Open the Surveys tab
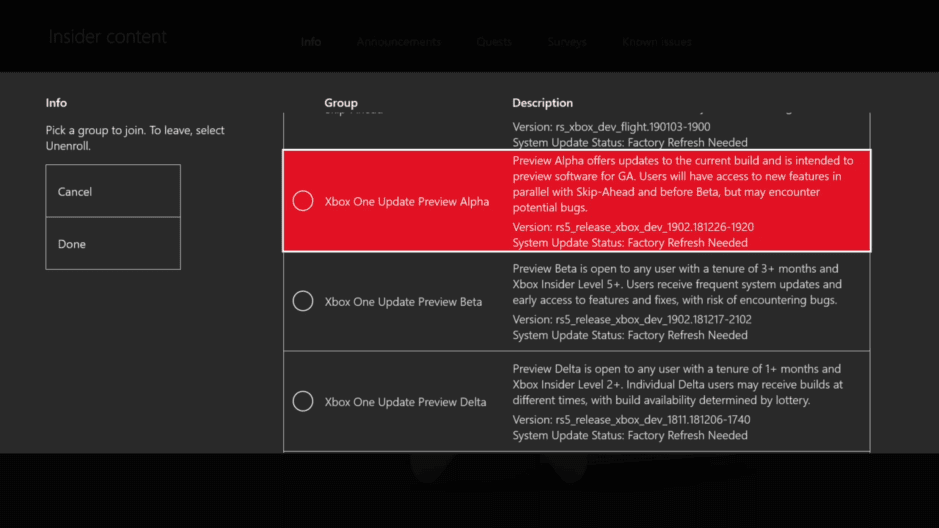The height and width of the screenshot is (528, 939). [x=567, y=42]
